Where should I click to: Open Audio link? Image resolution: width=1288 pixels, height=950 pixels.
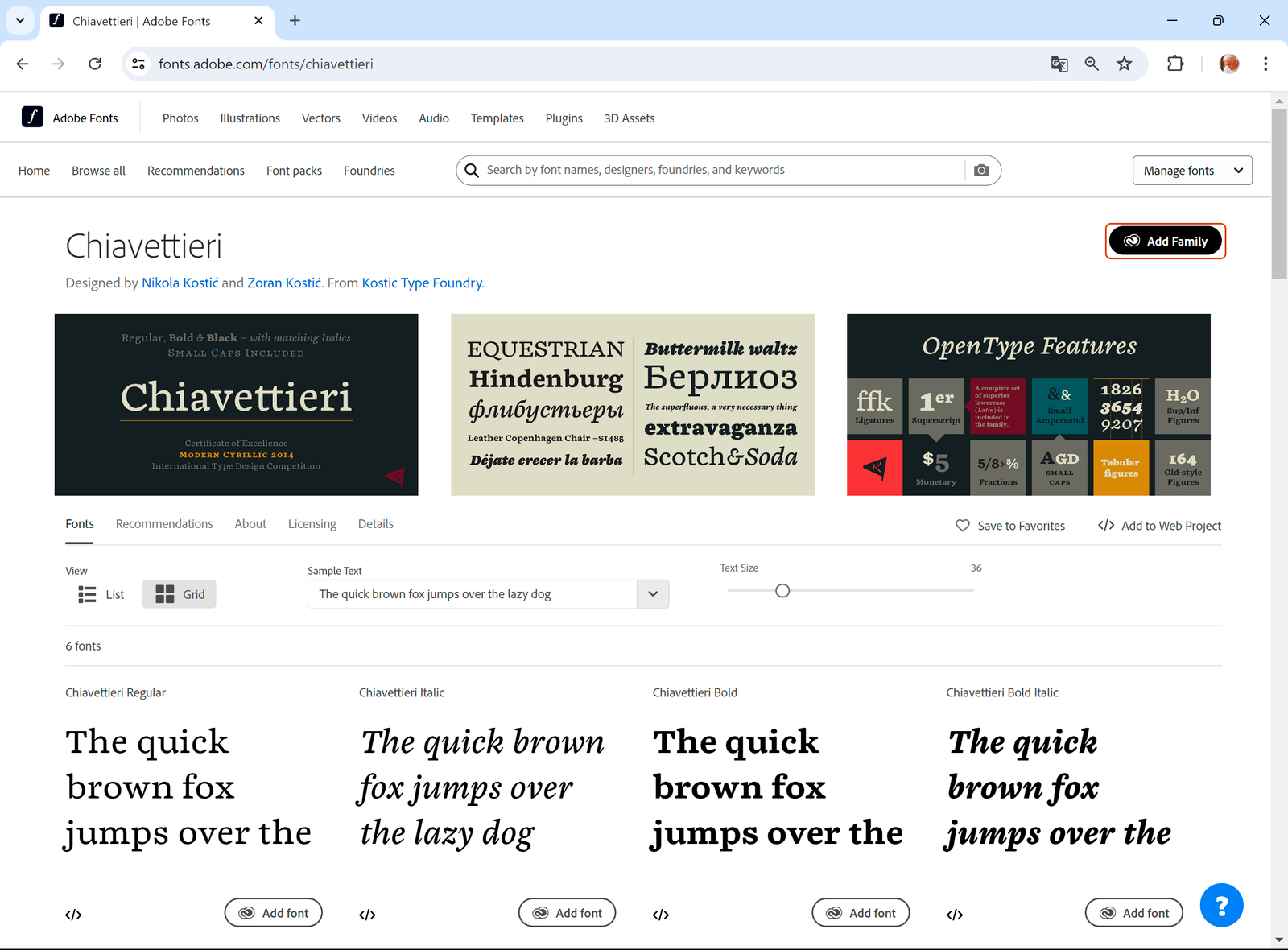(x=434, y=118)
